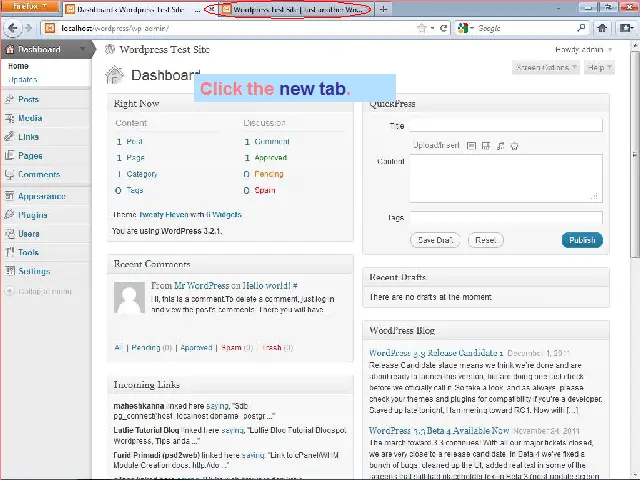Viewport: 640px width, 480px height.
Task: Click the browser Back arrow button
Action: pos(13,28)
